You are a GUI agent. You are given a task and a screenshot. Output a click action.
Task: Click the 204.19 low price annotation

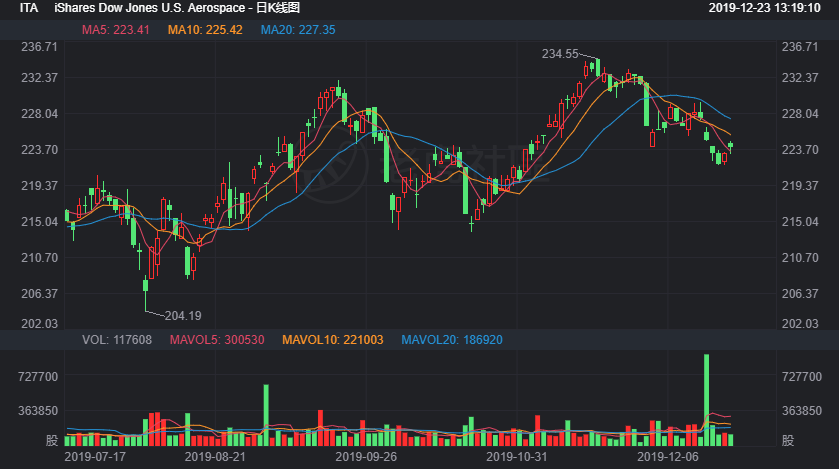tap(183, 316)
